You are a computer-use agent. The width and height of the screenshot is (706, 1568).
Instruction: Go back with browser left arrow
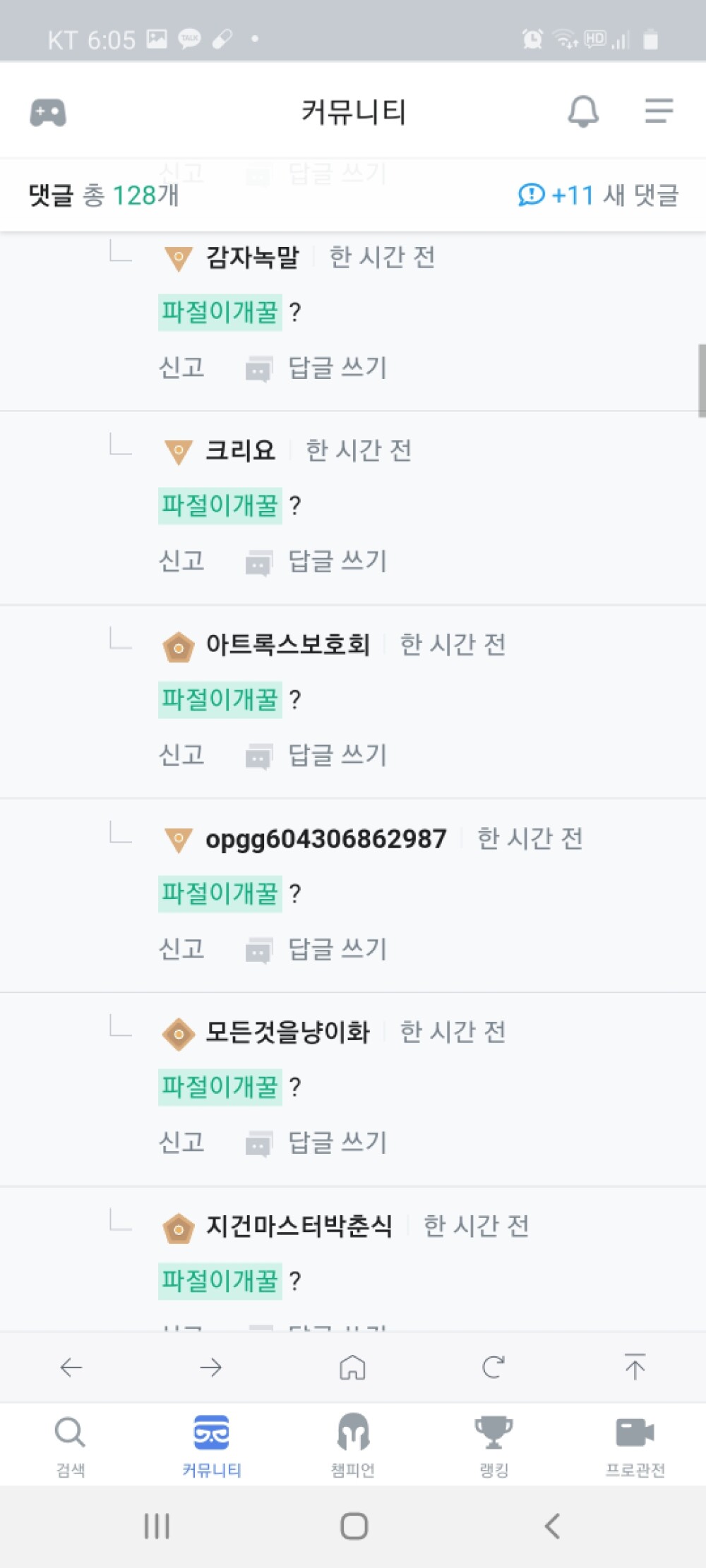[x=71, y=1368]
